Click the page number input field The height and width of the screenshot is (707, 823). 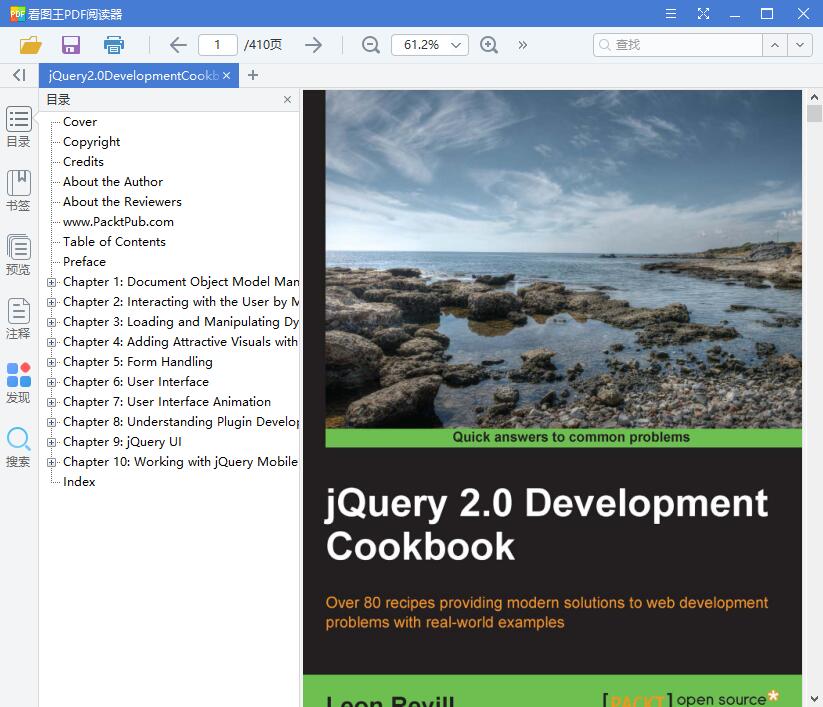218,44
